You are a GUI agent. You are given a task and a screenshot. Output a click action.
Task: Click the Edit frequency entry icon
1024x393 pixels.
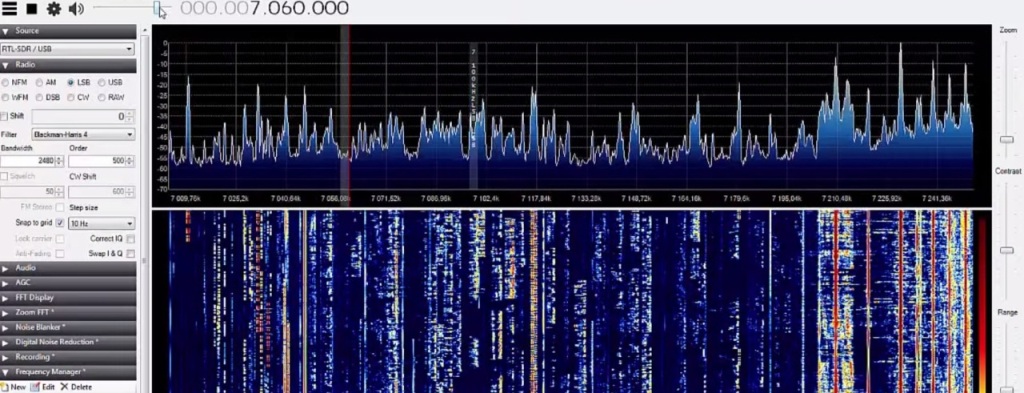tap(35, 387)
